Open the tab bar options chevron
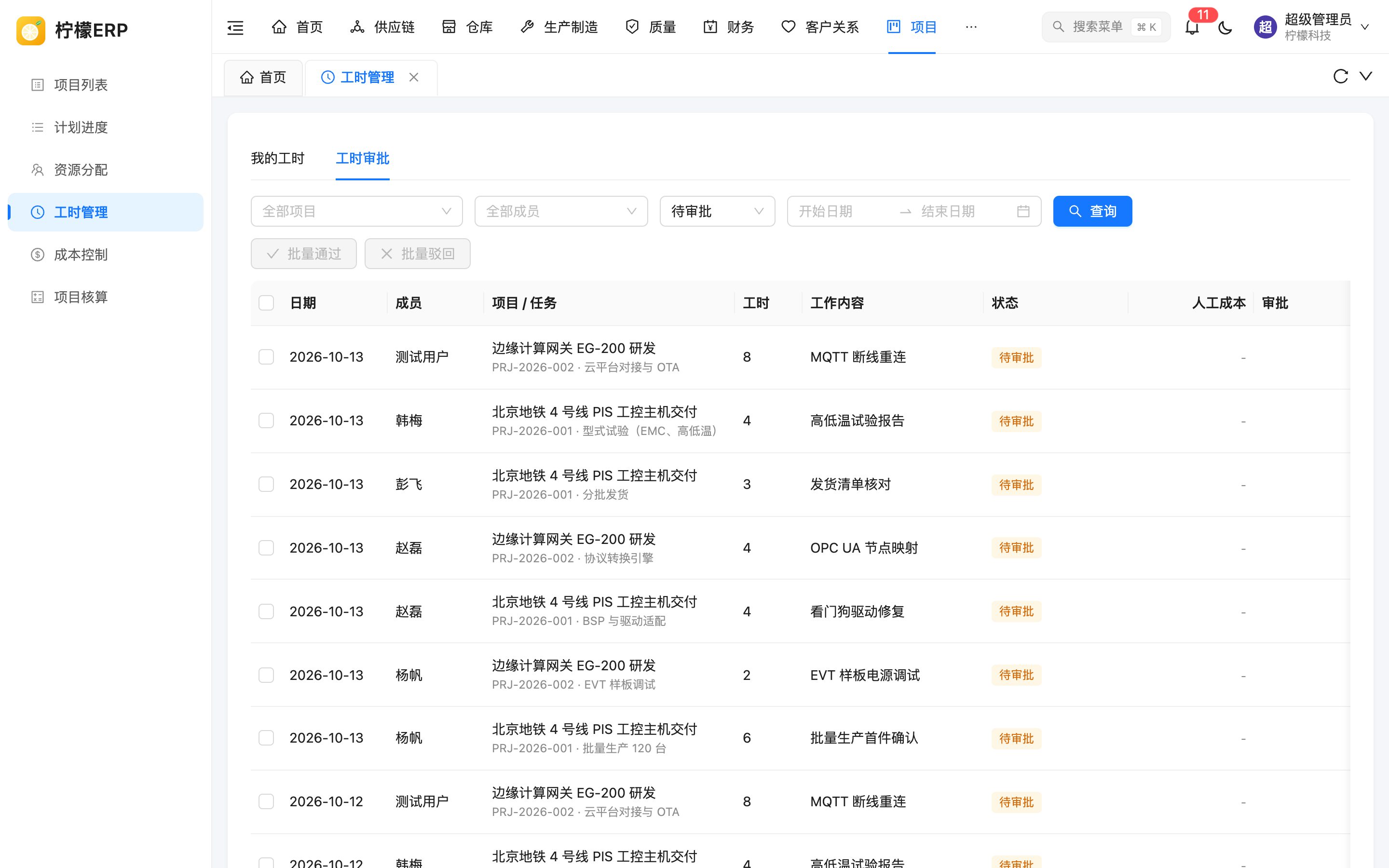This screenshot has width=1389, height=868. pyautogui.click(x=1366, y=76)
